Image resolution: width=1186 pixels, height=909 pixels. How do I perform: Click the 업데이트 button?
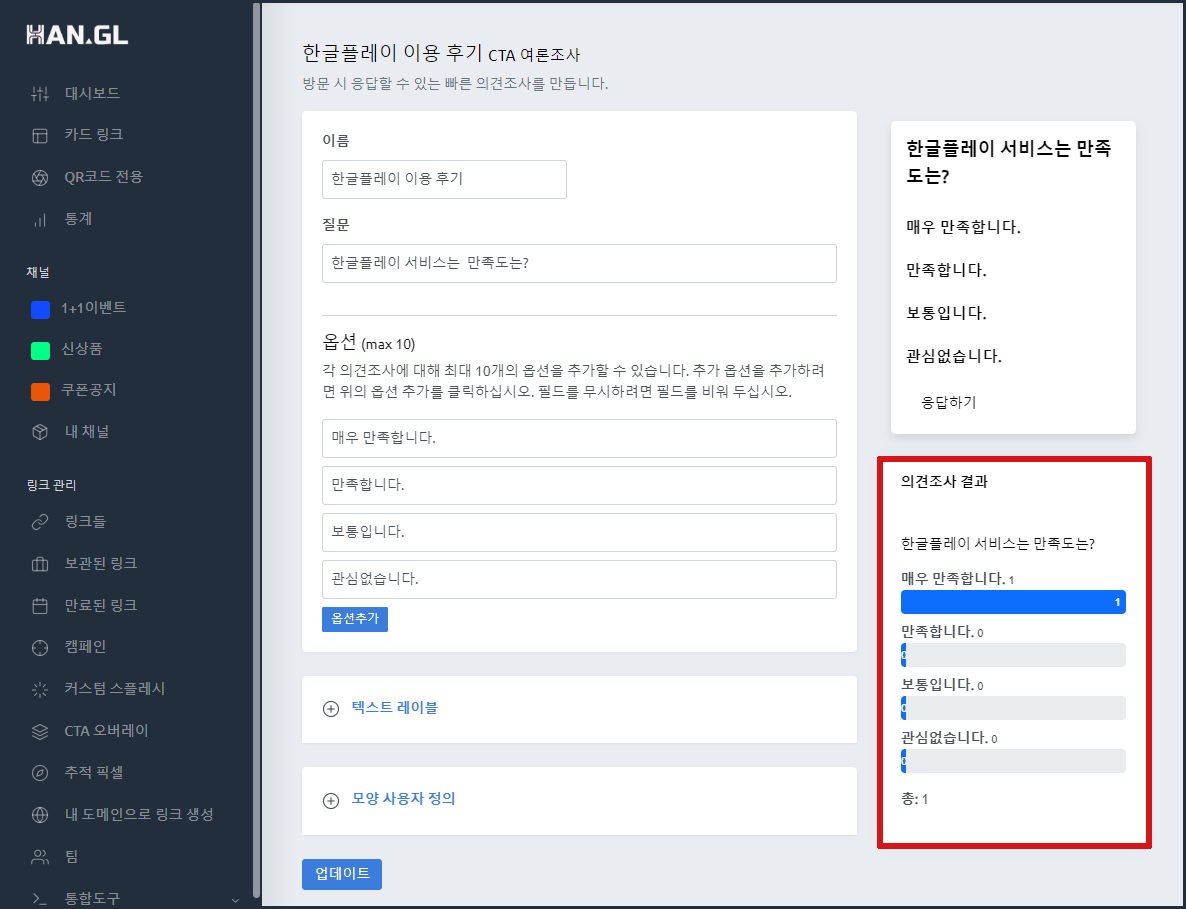[342, 874]
